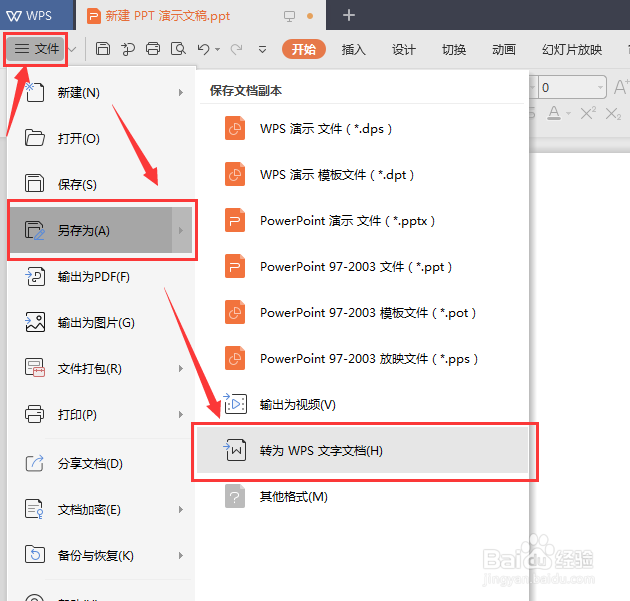The width and height of the screenshot is (630, 601).
Task: Expand the dropdown arrow beside 文件
Action: (x=73, y=49)
